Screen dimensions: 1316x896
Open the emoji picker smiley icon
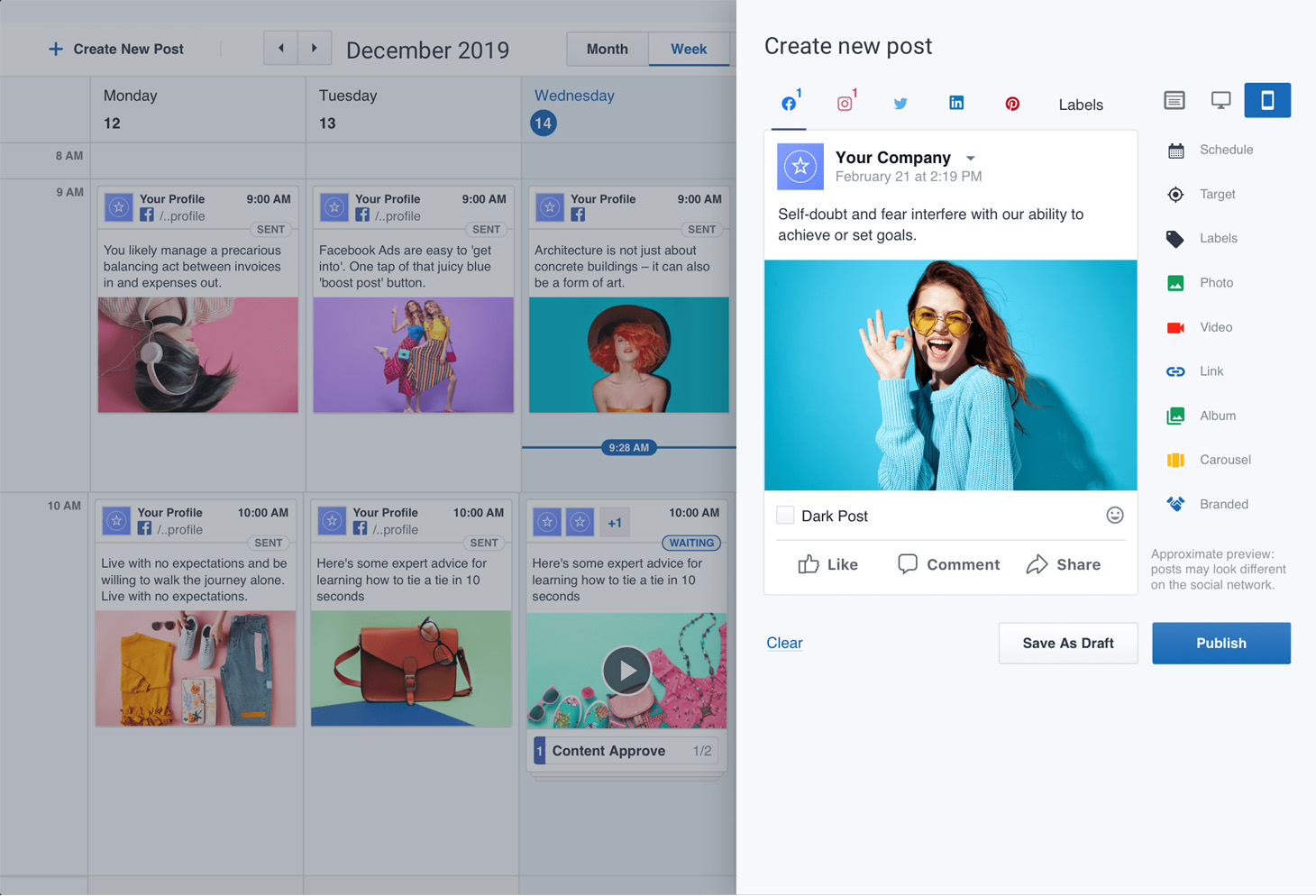pos(1115,515)
